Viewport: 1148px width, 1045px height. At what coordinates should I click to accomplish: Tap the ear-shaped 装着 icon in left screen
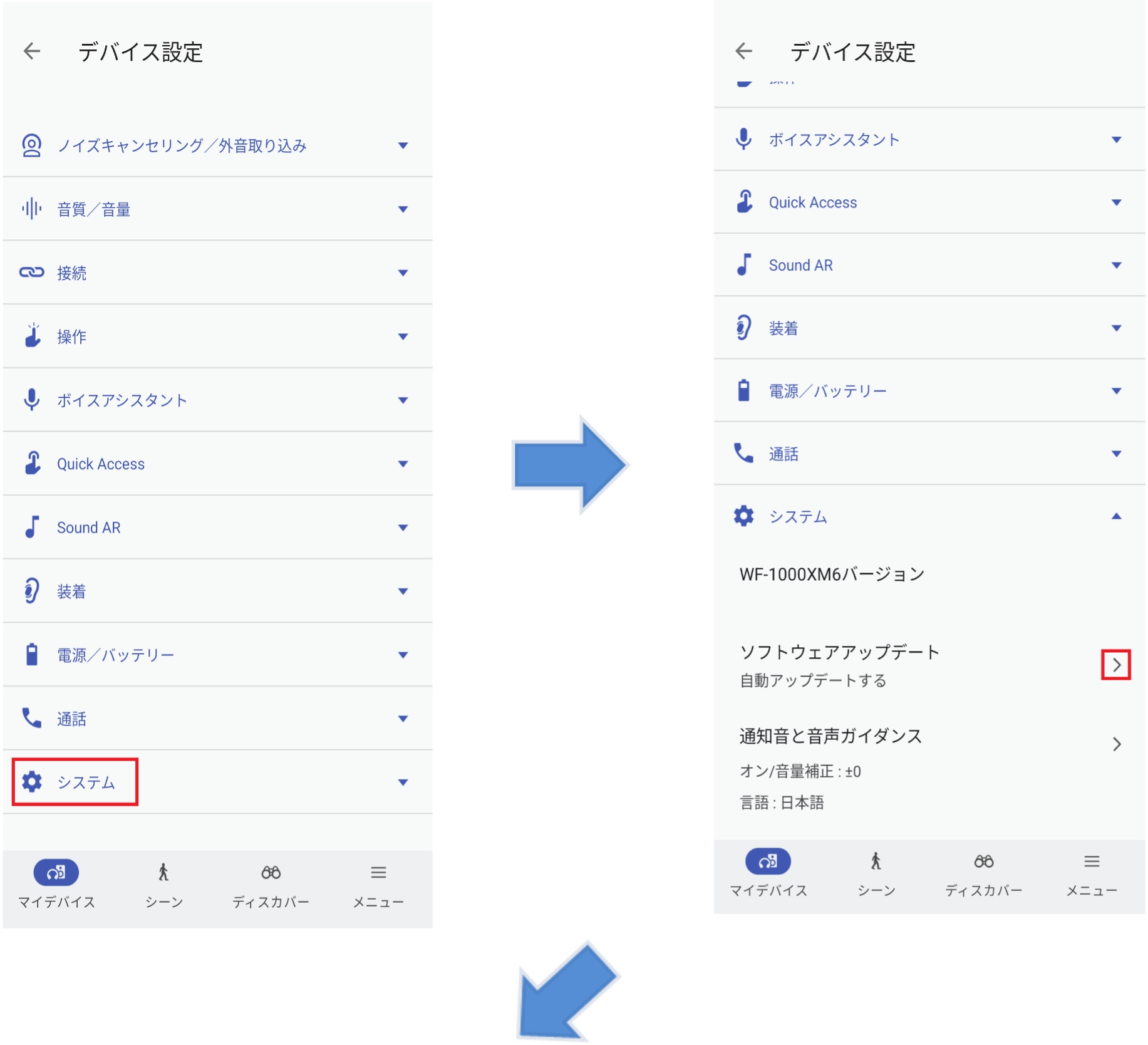coord(31,591)
